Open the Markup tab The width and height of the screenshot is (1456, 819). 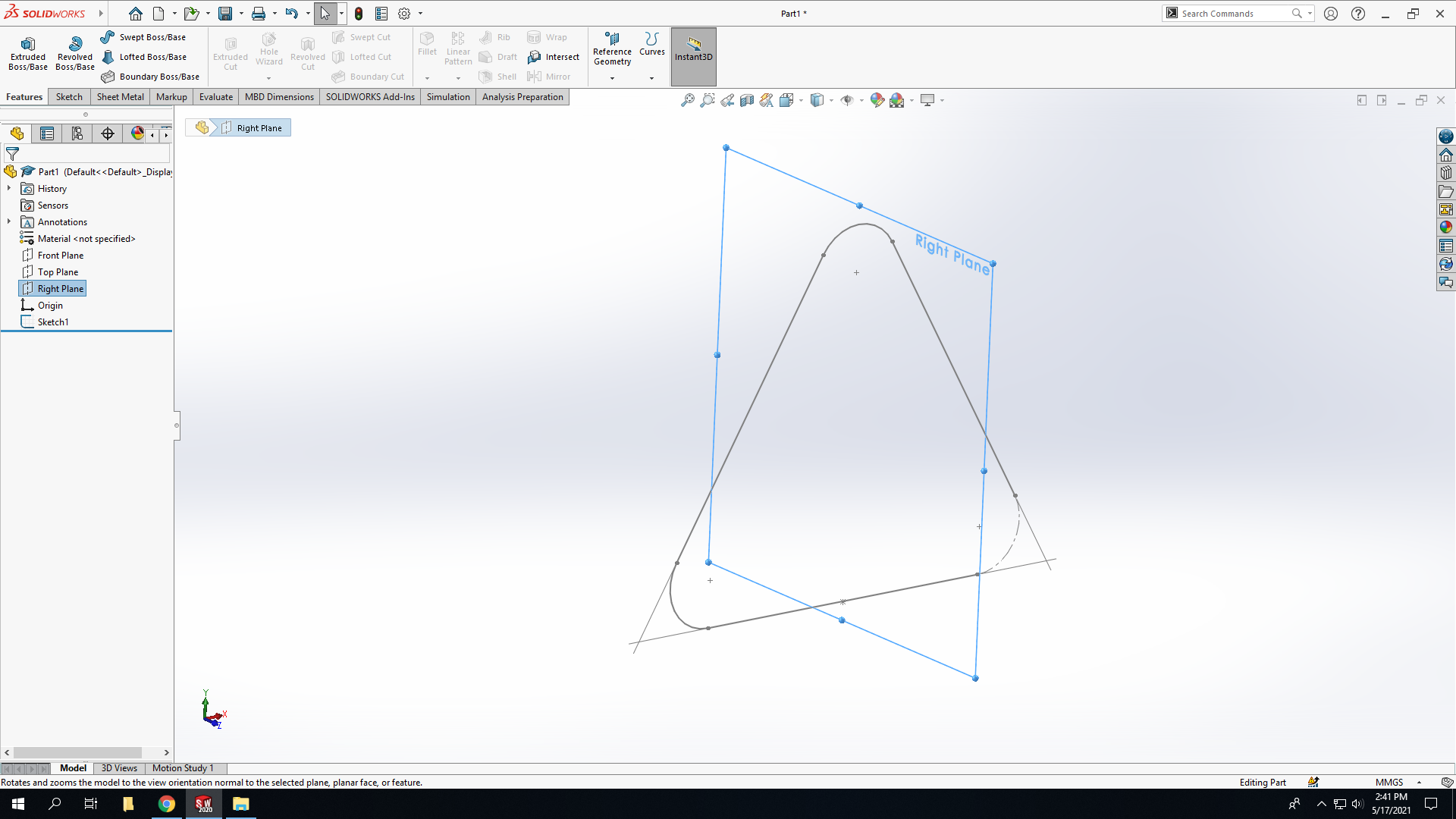(171, 97)
